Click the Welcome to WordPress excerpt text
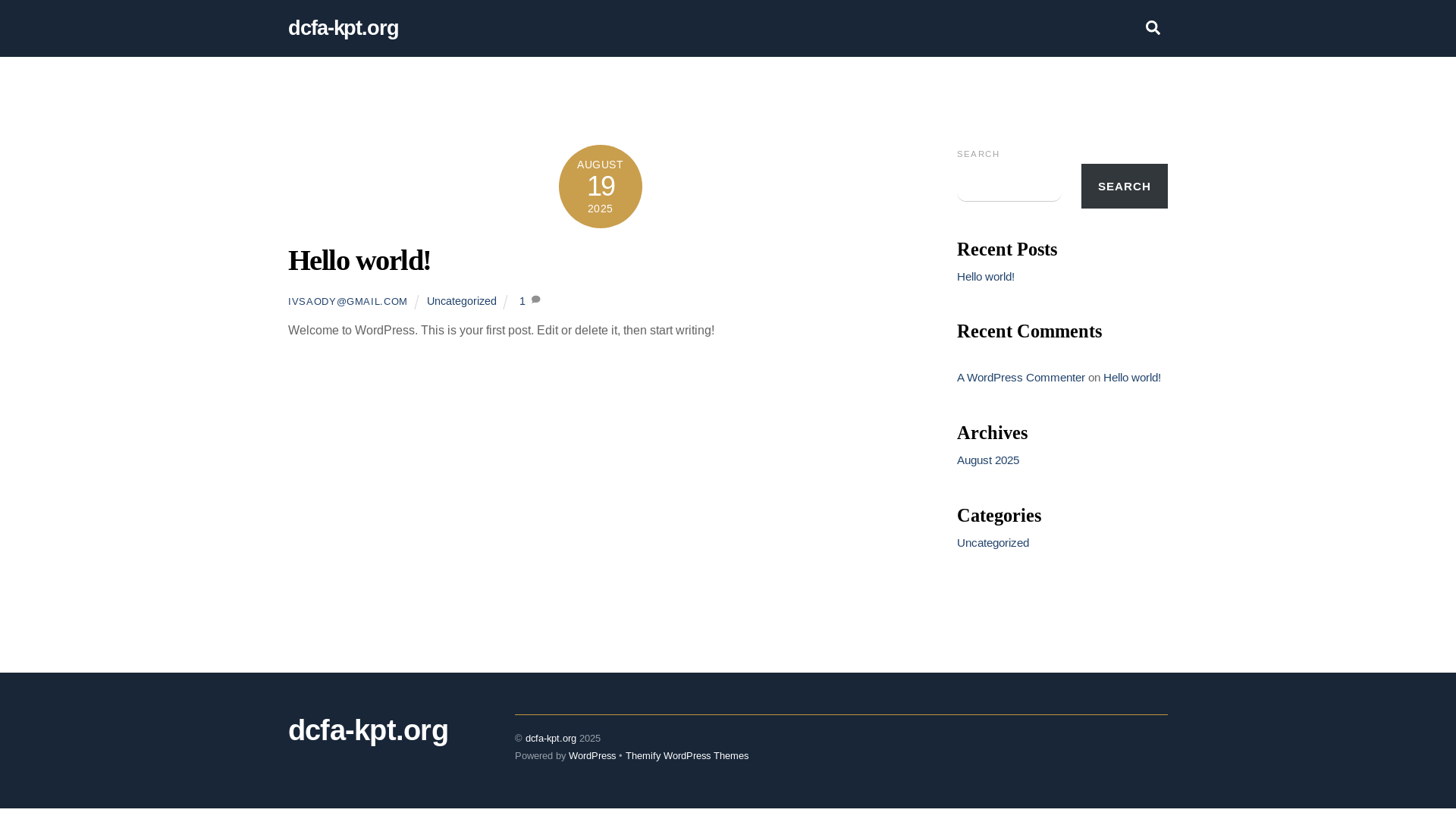The width and height of the screenshot is (1456, 819). pos(500,331)
